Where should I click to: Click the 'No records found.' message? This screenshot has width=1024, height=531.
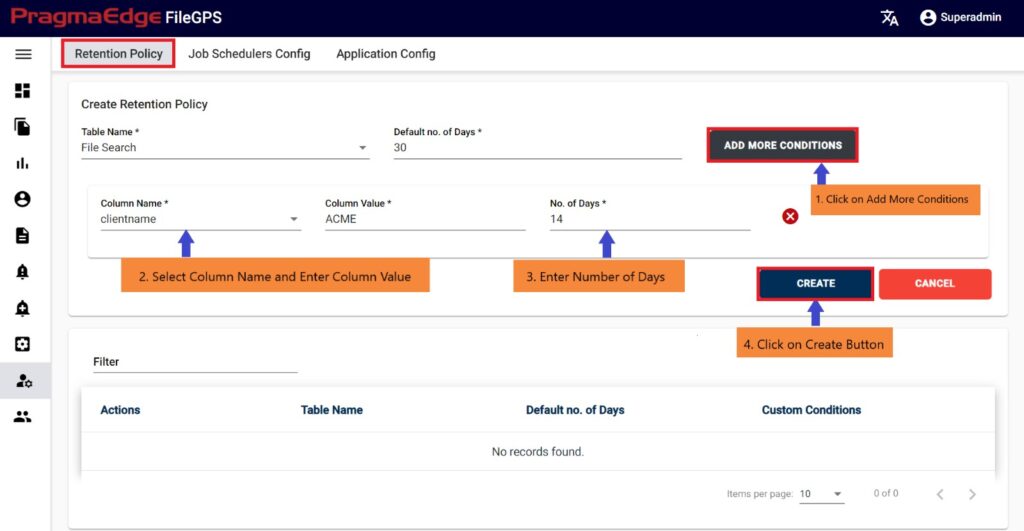537,452
